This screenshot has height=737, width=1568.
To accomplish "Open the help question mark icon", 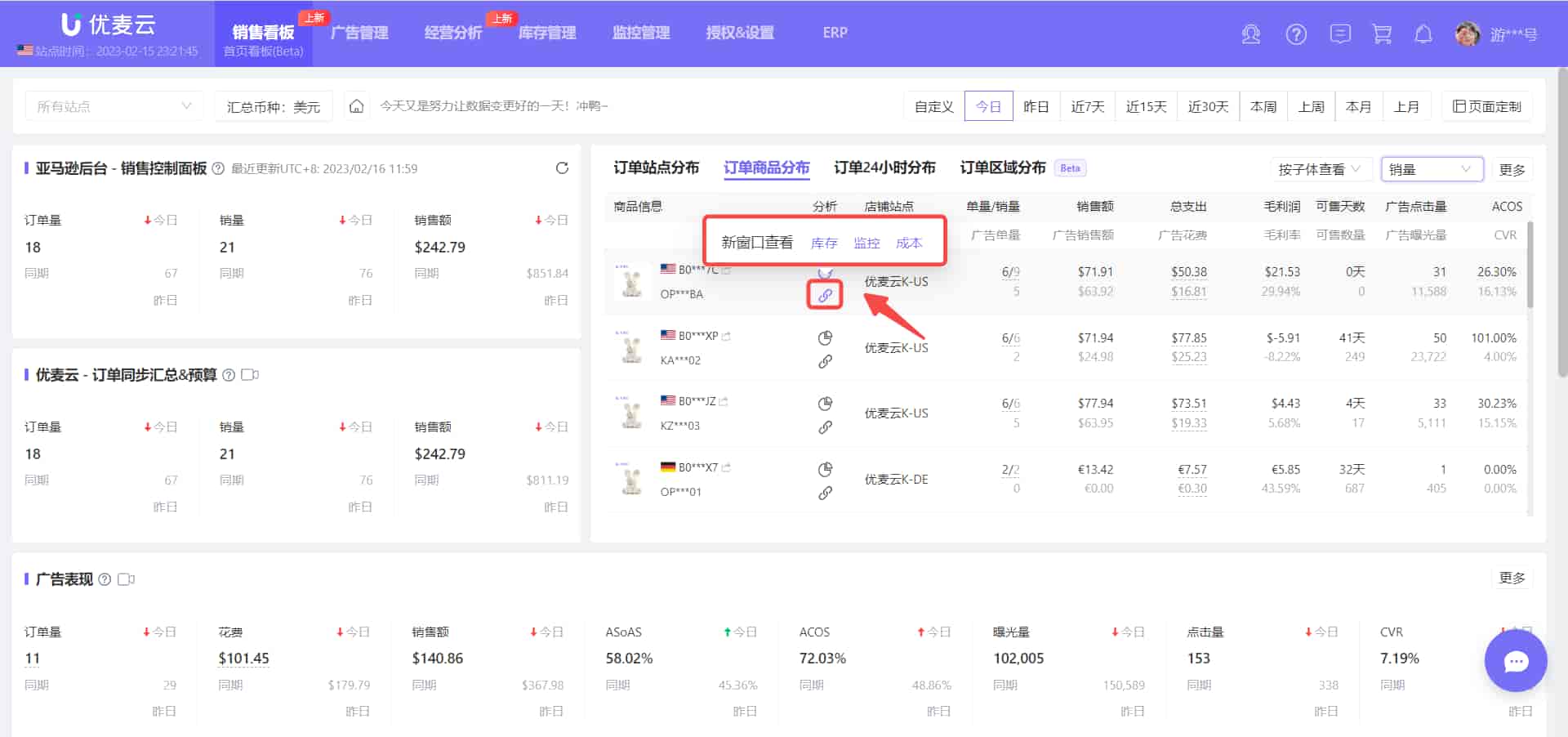I will 1296,34.
